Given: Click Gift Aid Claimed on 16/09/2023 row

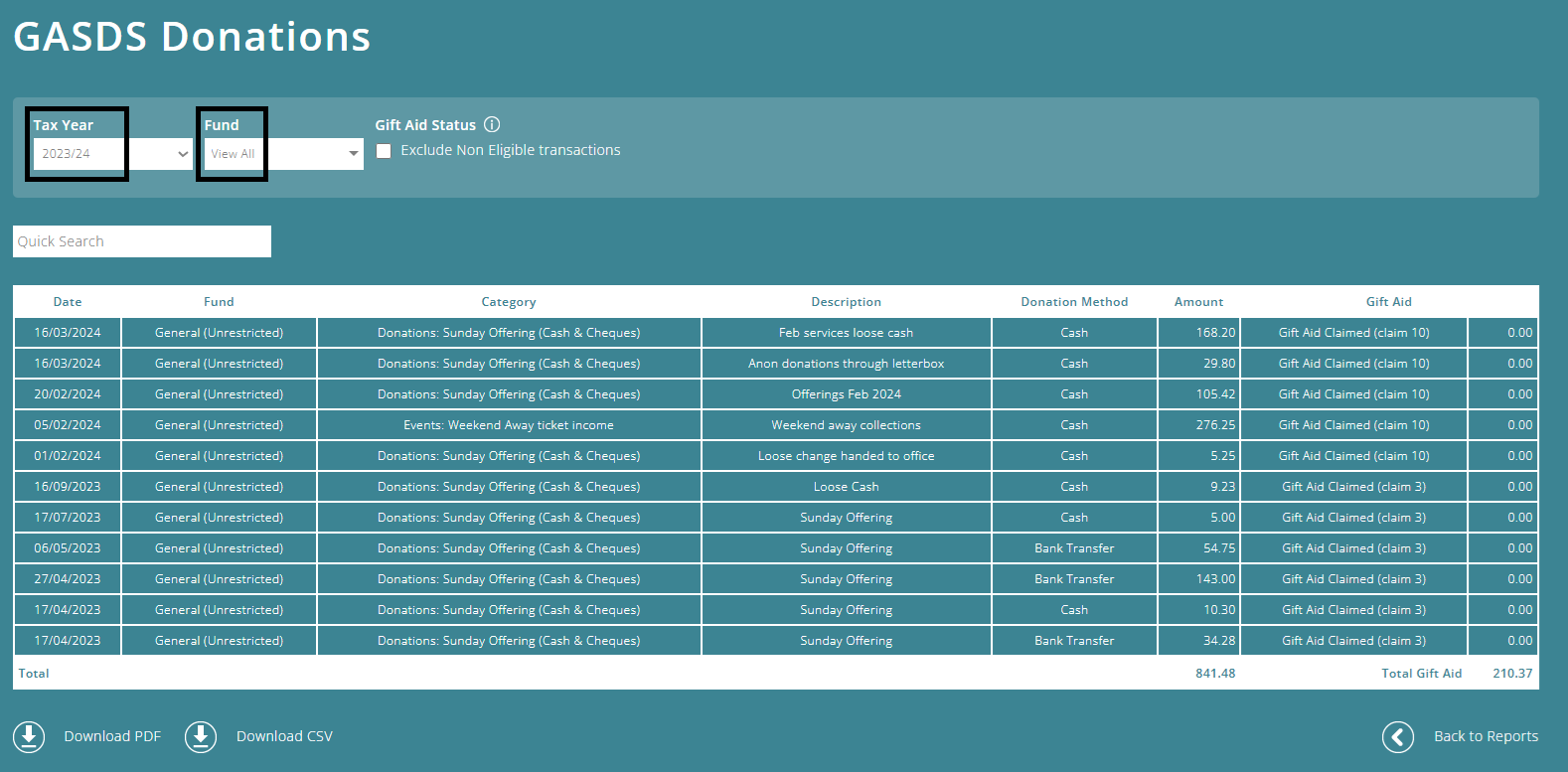Looking at the screenshot, I should 1353,487.
